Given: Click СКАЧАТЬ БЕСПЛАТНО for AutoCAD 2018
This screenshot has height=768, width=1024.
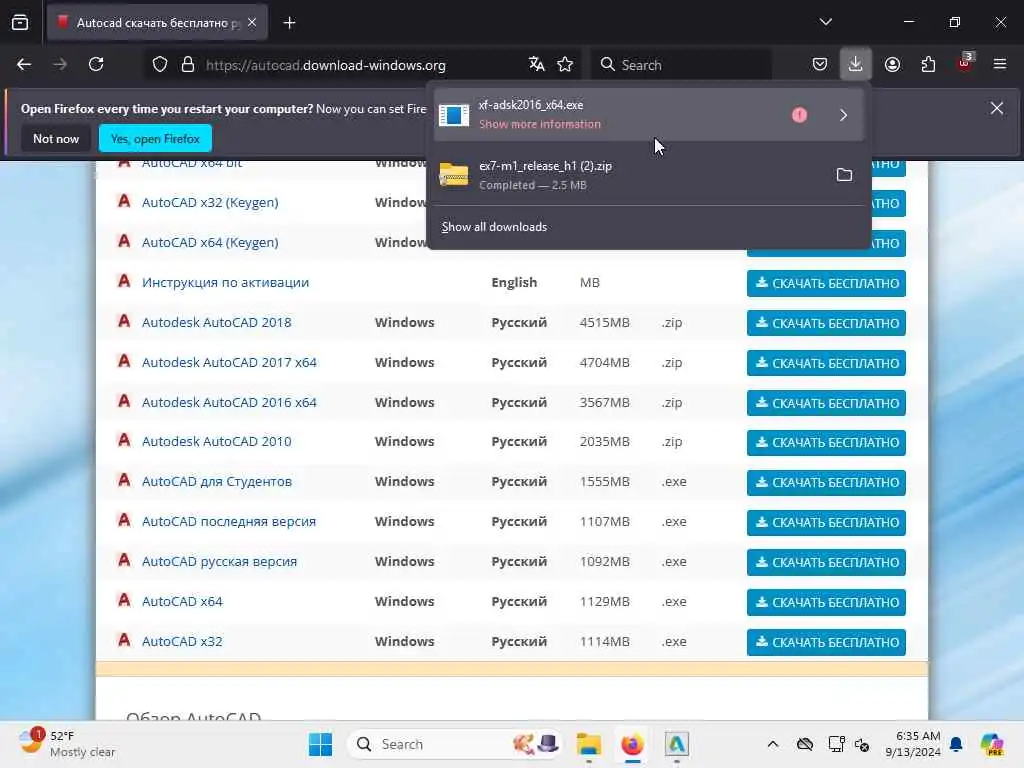Looking at the screenshot, I should pyautogui.click(x=826, y=323).
